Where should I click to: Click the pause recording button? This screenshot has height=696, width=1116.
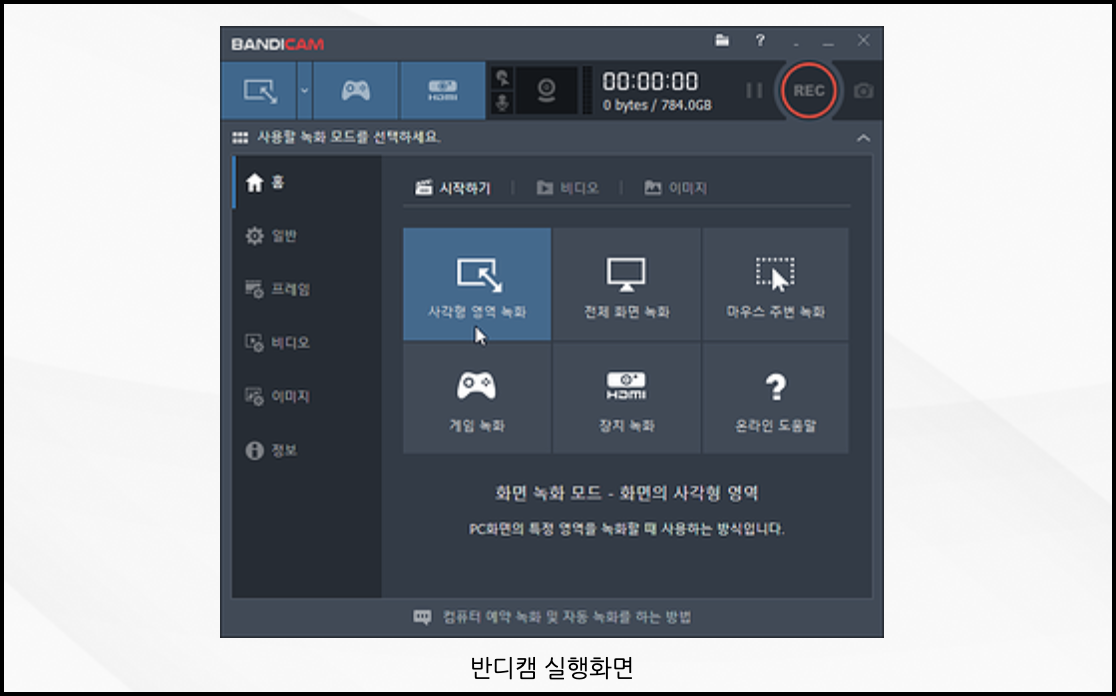(754, 90)
